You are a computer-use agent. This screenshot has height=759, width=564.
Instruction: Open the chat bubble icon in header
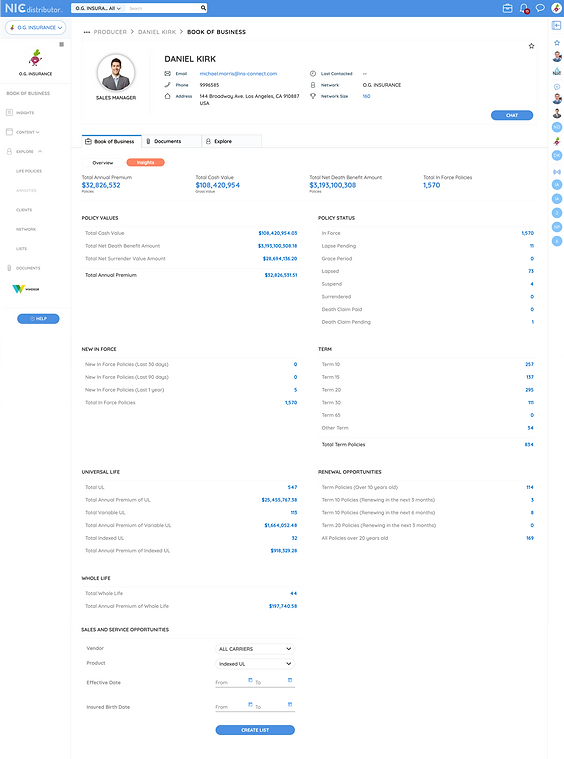(x=540, y=8)
